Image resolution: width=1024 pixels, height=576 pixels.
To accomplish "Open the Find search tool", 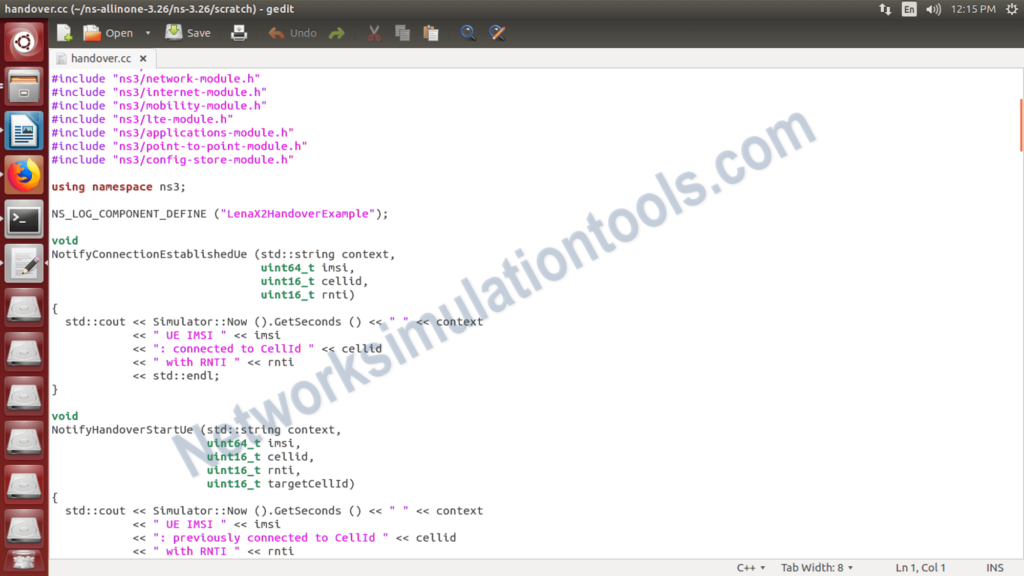I will pos(468,32).
